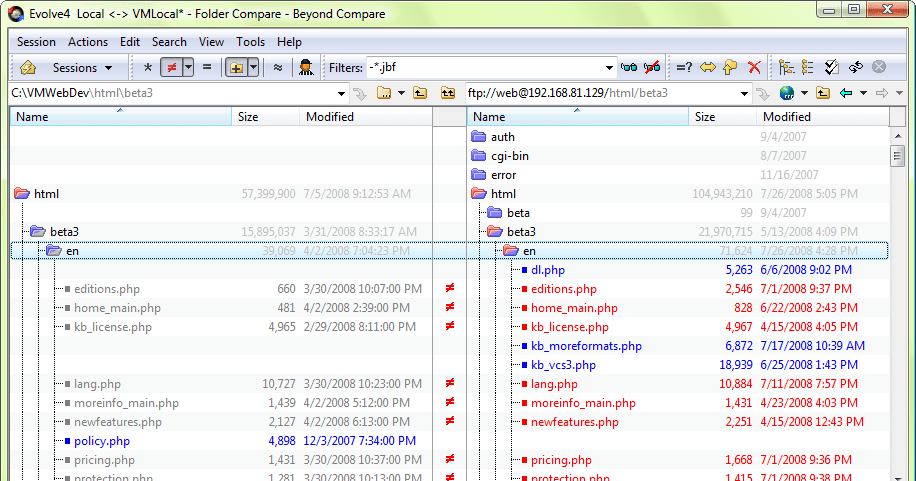This screenshot has height=481, width=916.
Task: Click the Filters input field
Action: coord(484,68)
